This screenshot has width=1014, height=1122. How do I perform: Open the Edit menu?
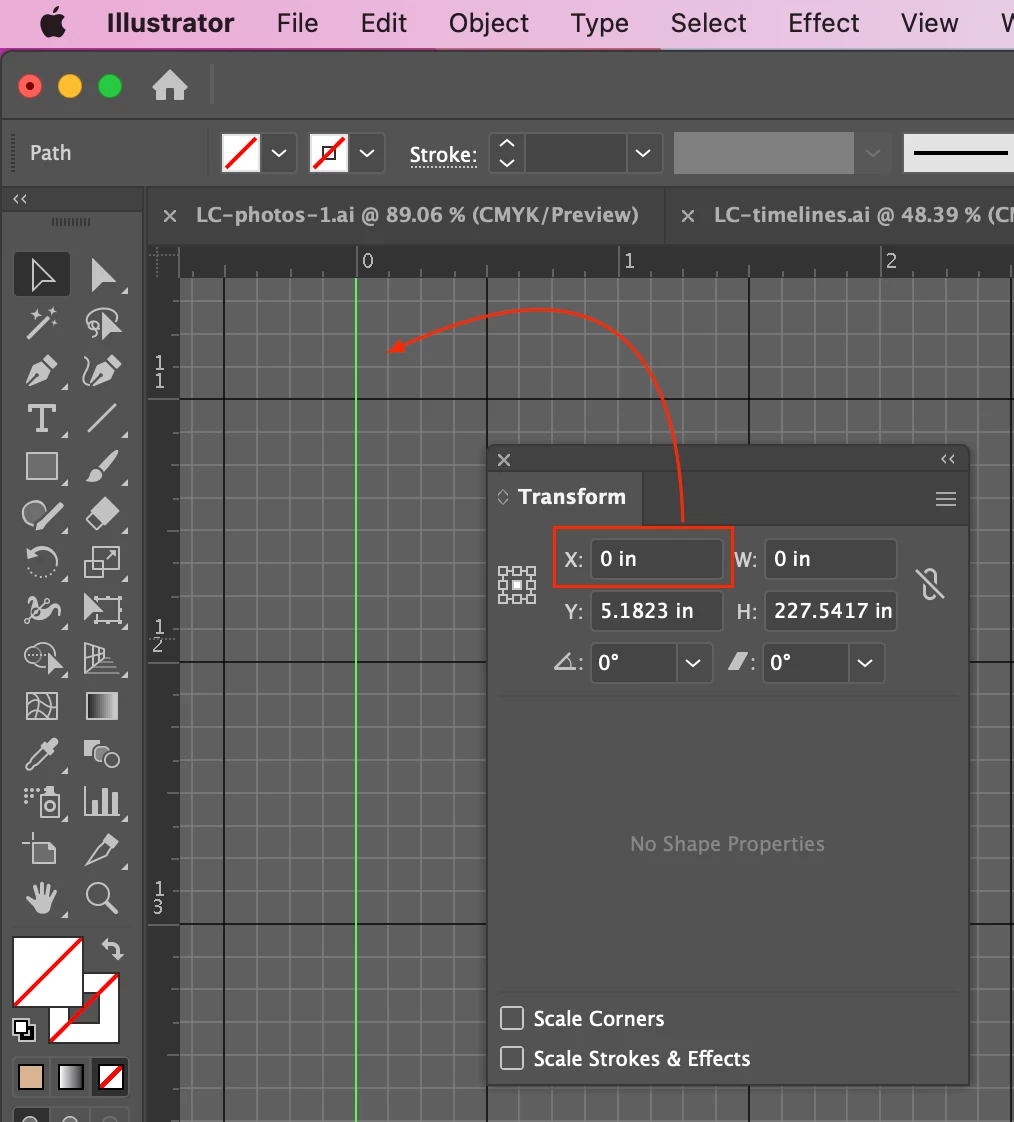point(384,24)
